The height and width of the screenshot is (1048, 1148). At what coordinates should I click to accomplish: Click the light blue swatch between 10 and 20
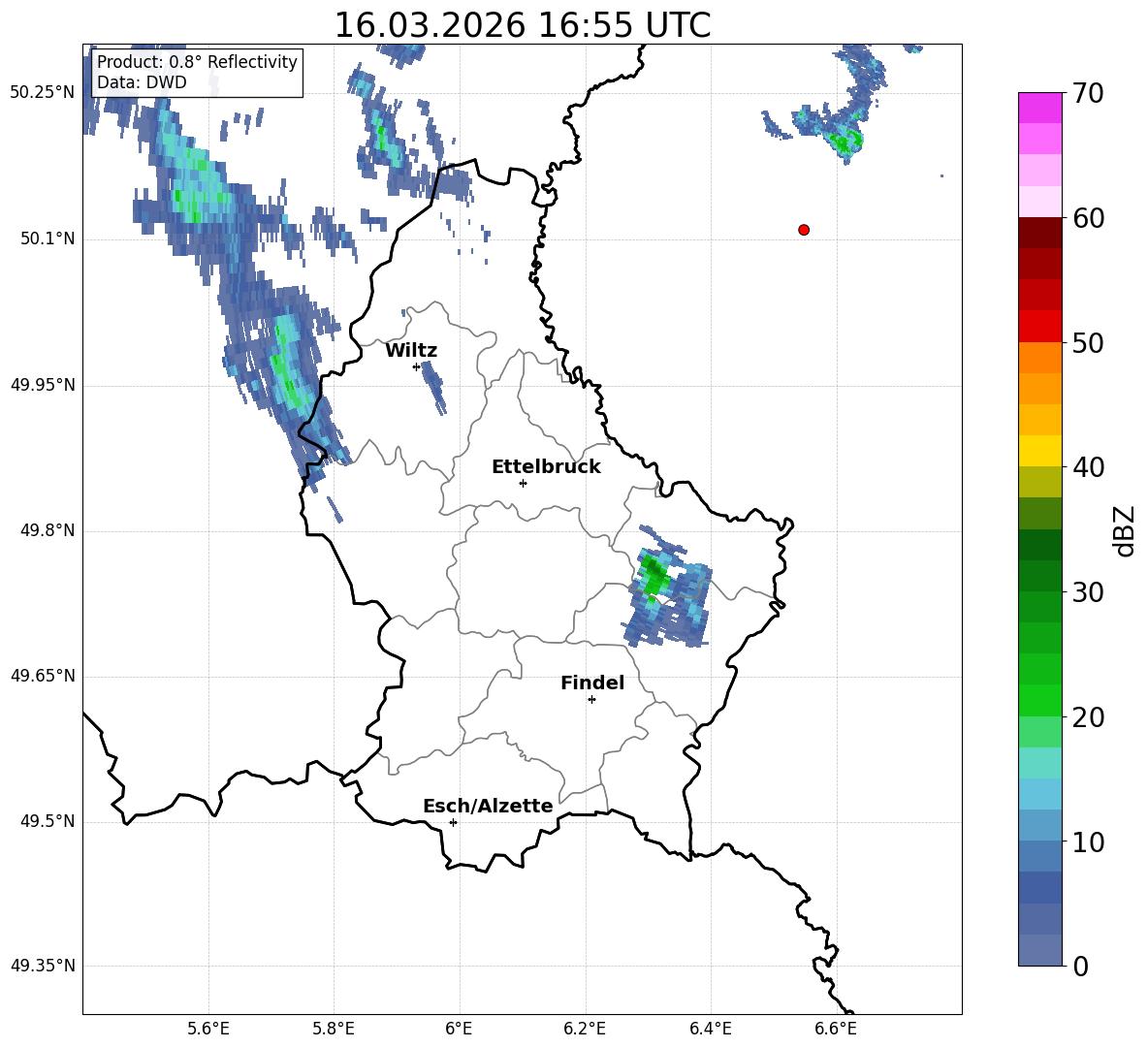(x=1040, y=794)
